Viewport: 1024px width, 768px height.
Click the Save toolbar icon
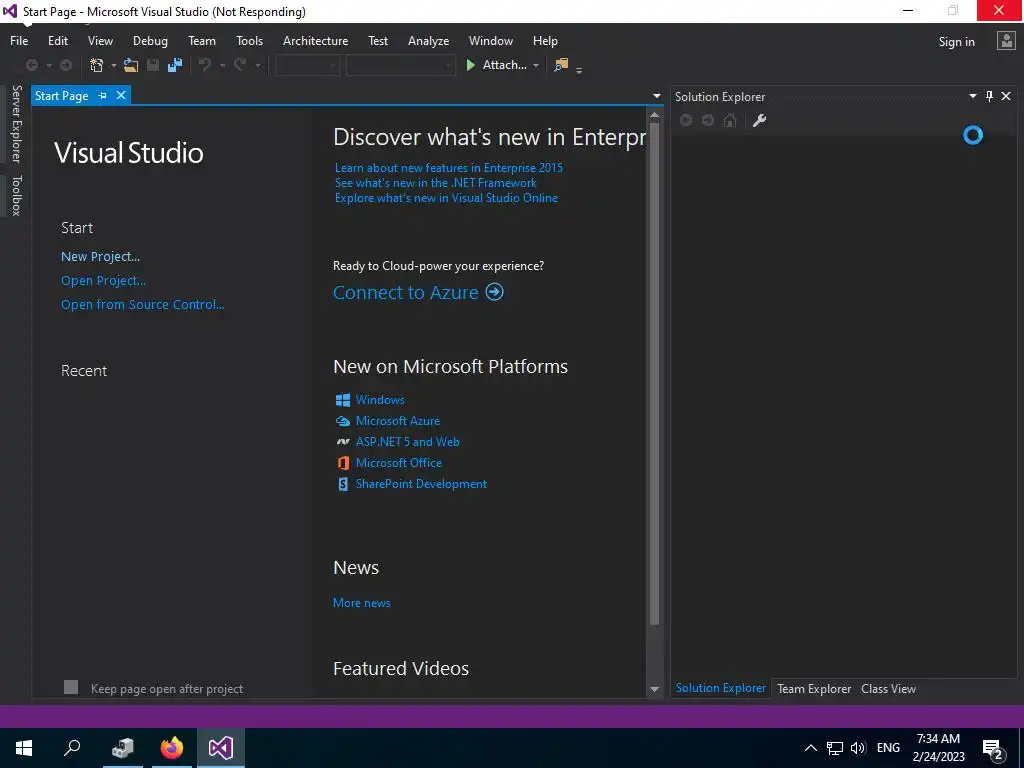point(153,65)
